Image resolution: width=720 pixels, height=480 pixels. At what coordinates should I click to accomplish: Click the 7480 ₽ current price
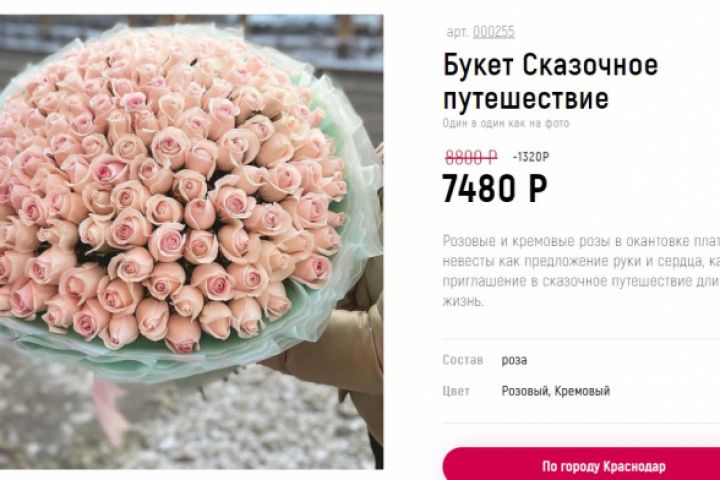click(495, 188)
